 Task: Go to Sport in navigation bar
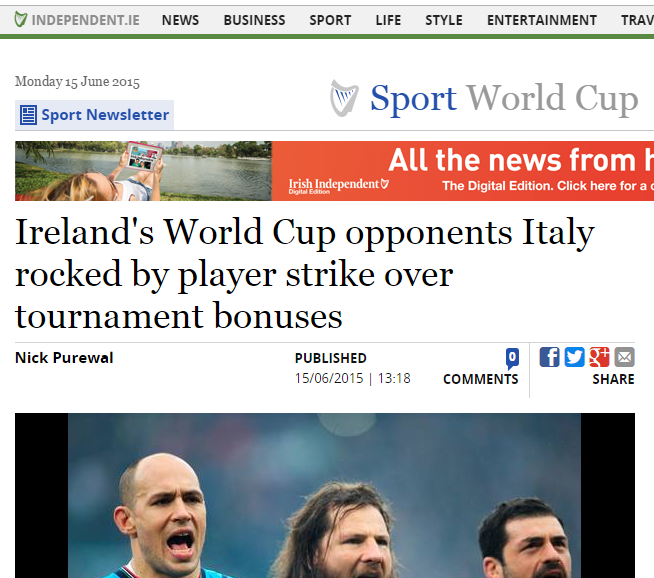(330, 20)
